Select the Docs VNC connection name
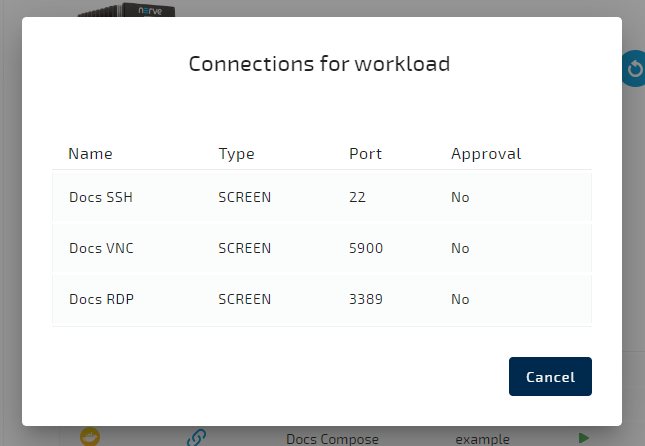Viewport: 645px width, 446px height. [101, 248]
